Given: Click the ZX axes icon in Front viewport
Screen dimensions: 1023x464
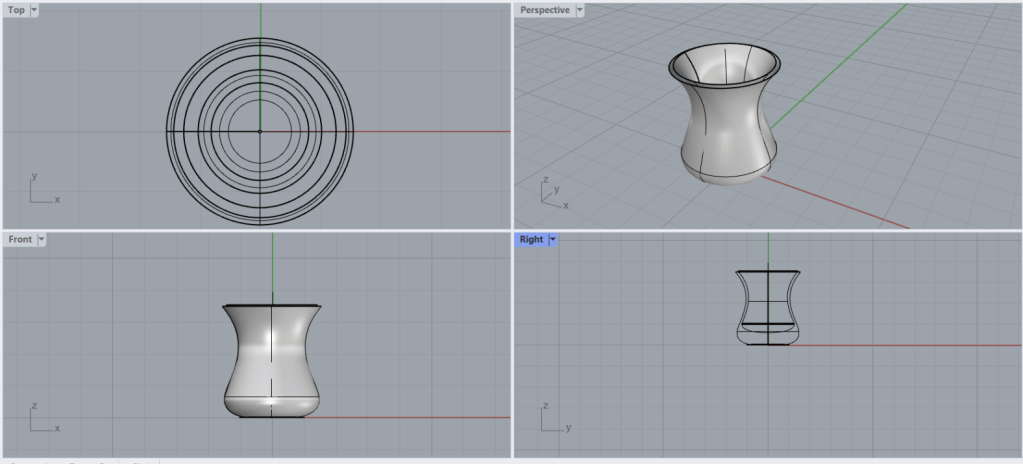Looking at the screenshot, I should tap(41, 419).
